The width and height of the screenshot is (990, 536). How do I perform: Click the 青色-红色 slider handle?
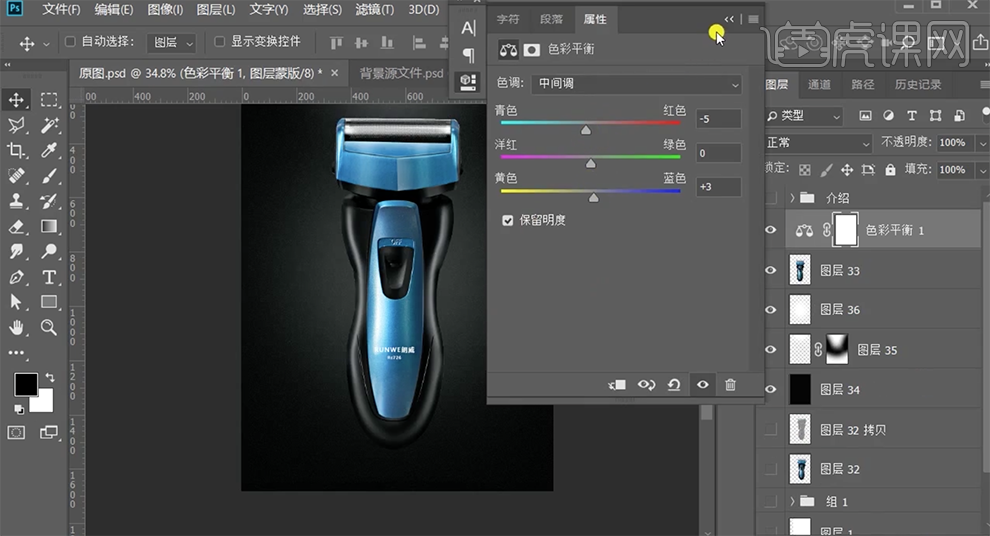586,130
